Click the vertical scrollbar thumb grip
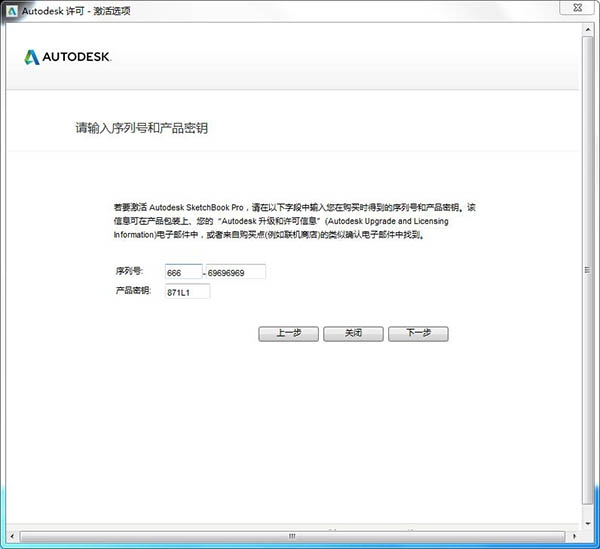This screenshot has width=600, height=549. coord(588,270)
